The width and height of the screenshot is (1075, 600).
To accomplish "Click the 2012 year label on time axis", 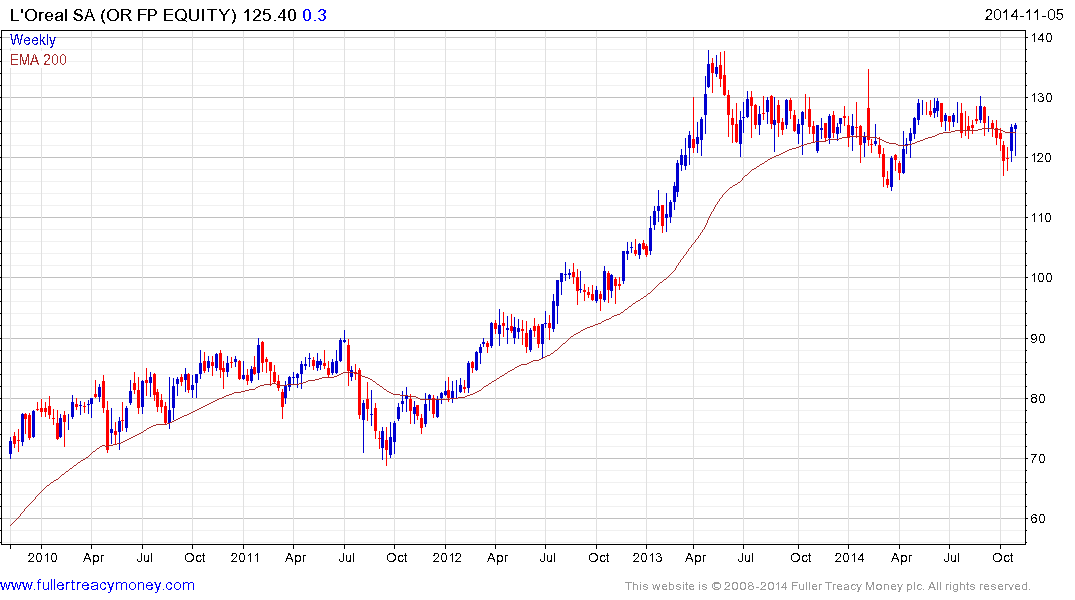I will tap(447, 557).
